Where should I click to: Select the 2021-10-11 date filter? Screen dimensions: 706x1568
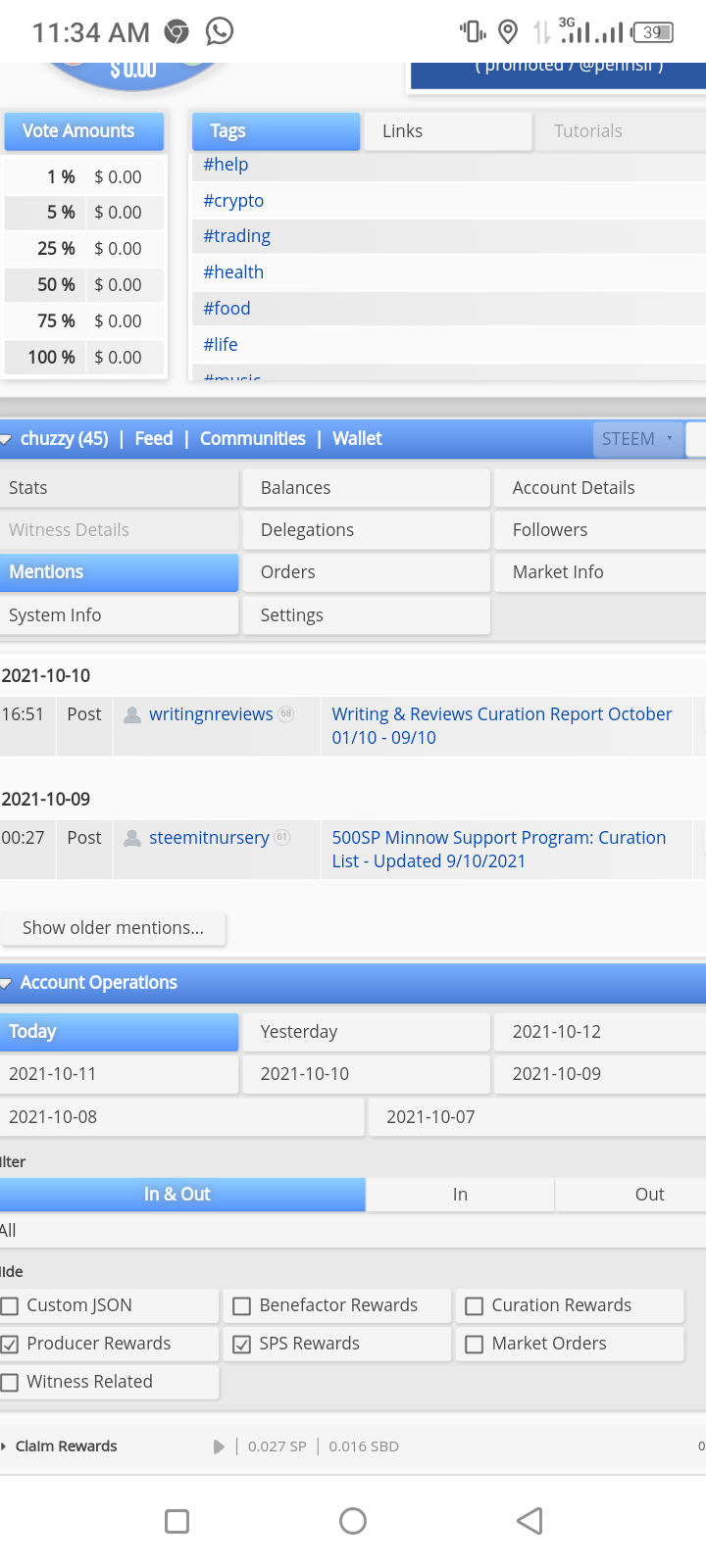(119, 1074)
